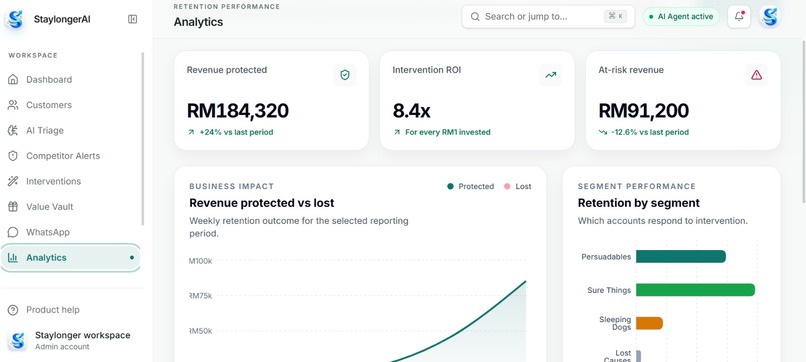
Task: Click the Revenue protected vs lost heading
Action: coord(262,203)
